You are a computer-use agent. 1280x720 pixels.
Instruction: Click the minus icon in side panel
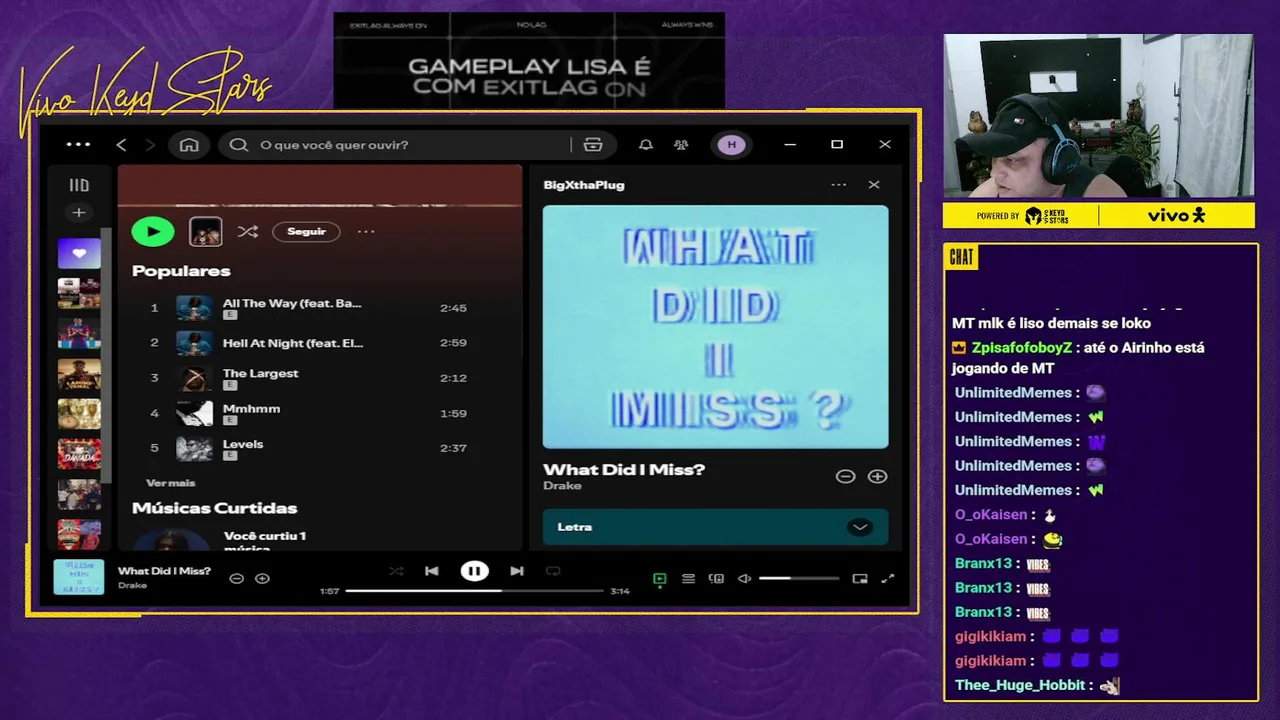[845, 477]
